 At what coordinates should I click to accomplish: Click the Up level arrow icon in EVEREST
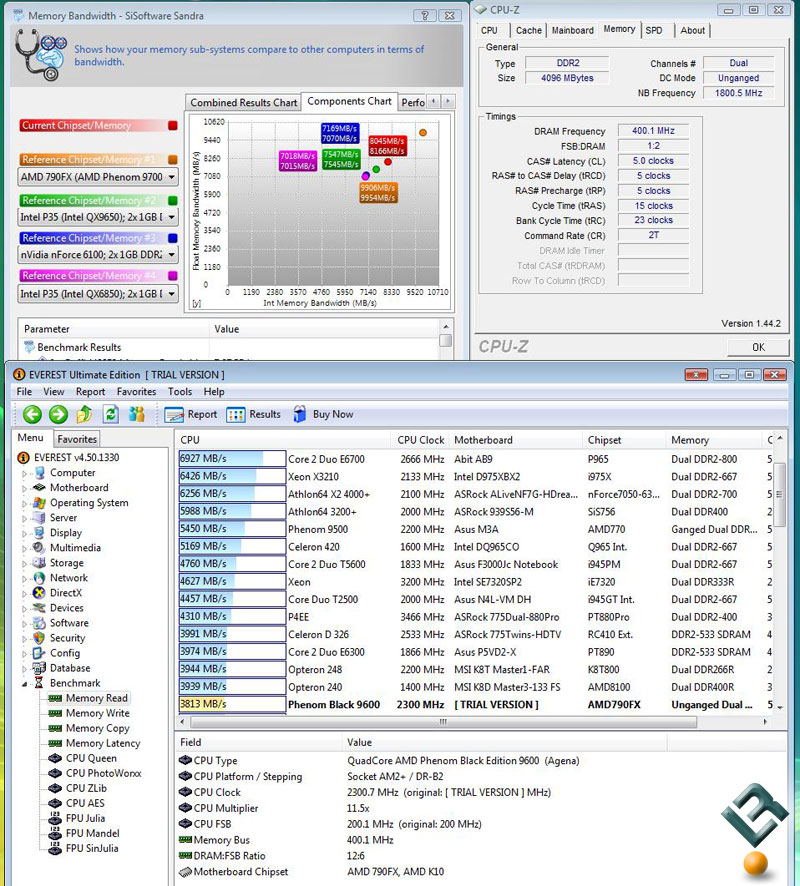click(x=85, y=414)
